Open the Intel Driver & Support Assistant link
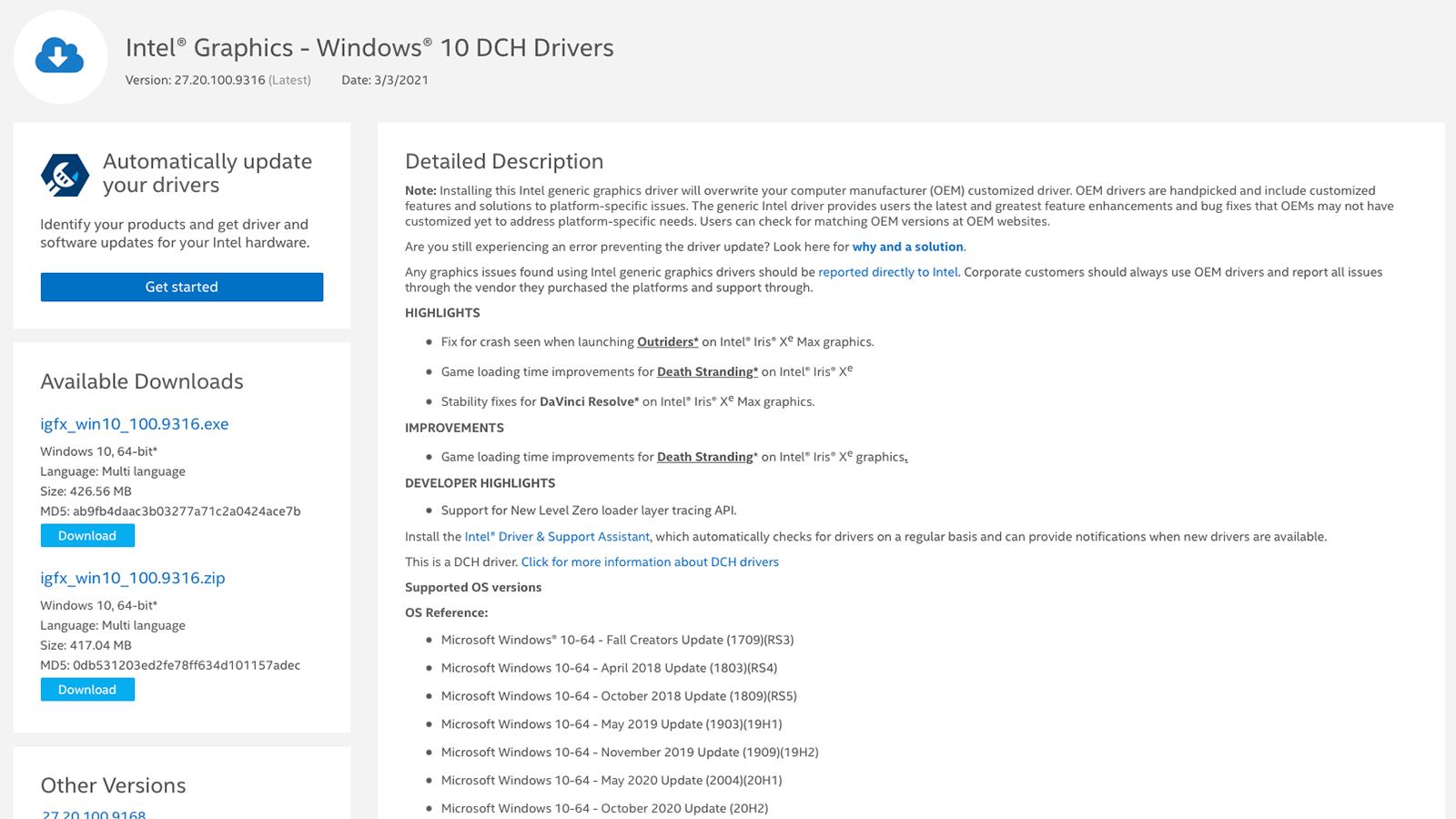Image resolution: width=1456 pixels, height=819 pixels. point(557,537)
